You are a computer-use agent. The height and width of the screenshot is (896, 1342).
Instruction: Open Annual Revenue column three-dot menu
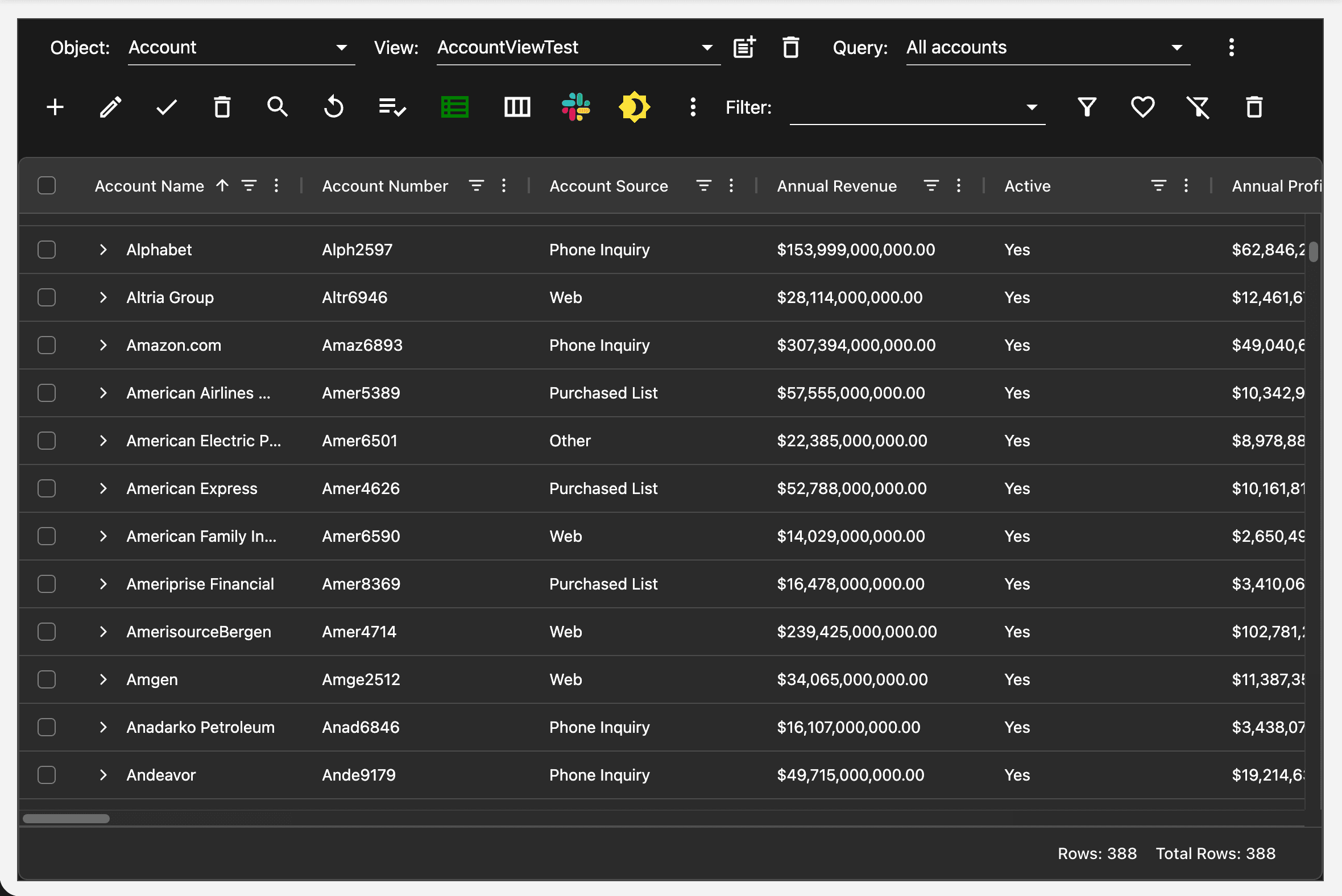coord(959,186)
